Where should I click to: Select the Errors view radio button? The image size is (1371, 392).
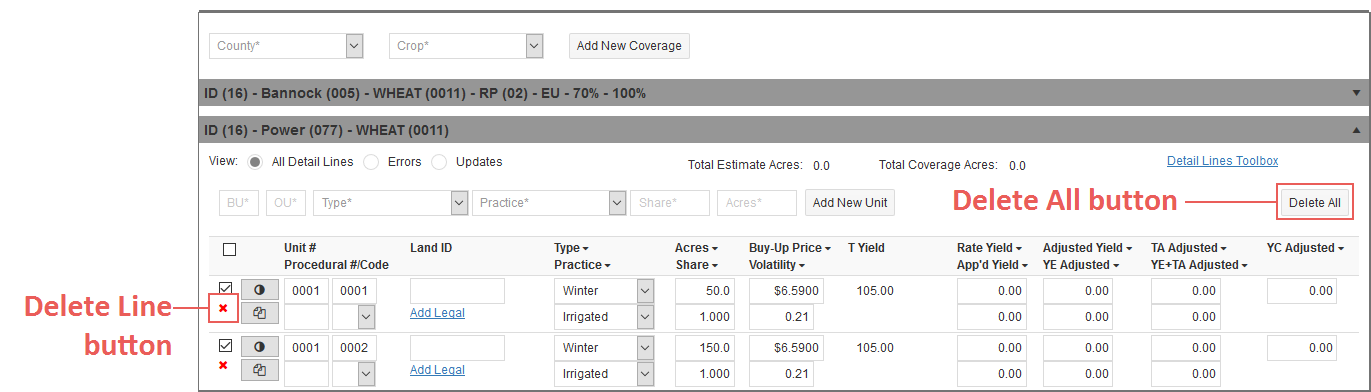click(x=371, y=162)
